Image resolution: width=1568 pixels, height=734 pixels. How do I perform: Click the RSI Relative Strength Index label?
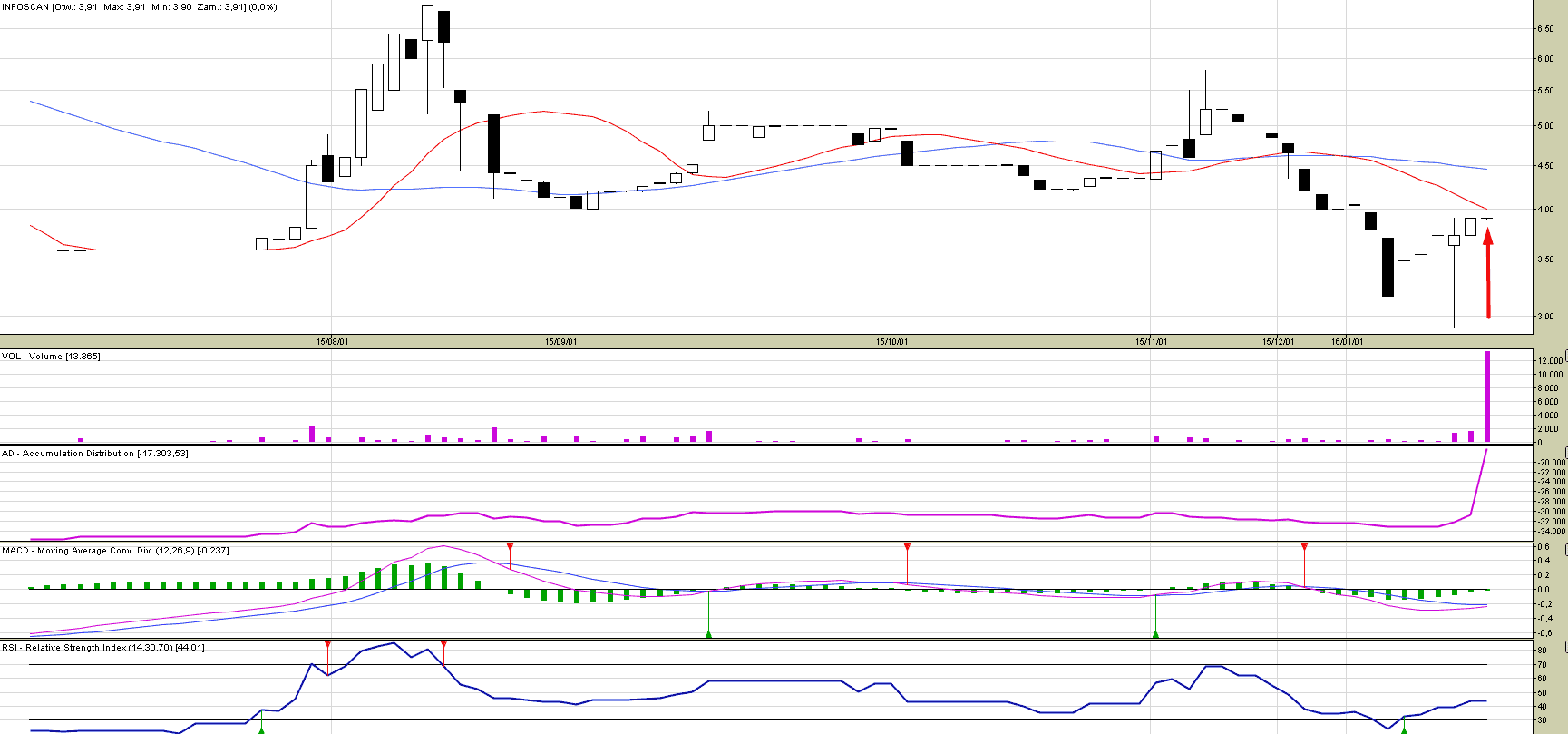coord(102,648)
